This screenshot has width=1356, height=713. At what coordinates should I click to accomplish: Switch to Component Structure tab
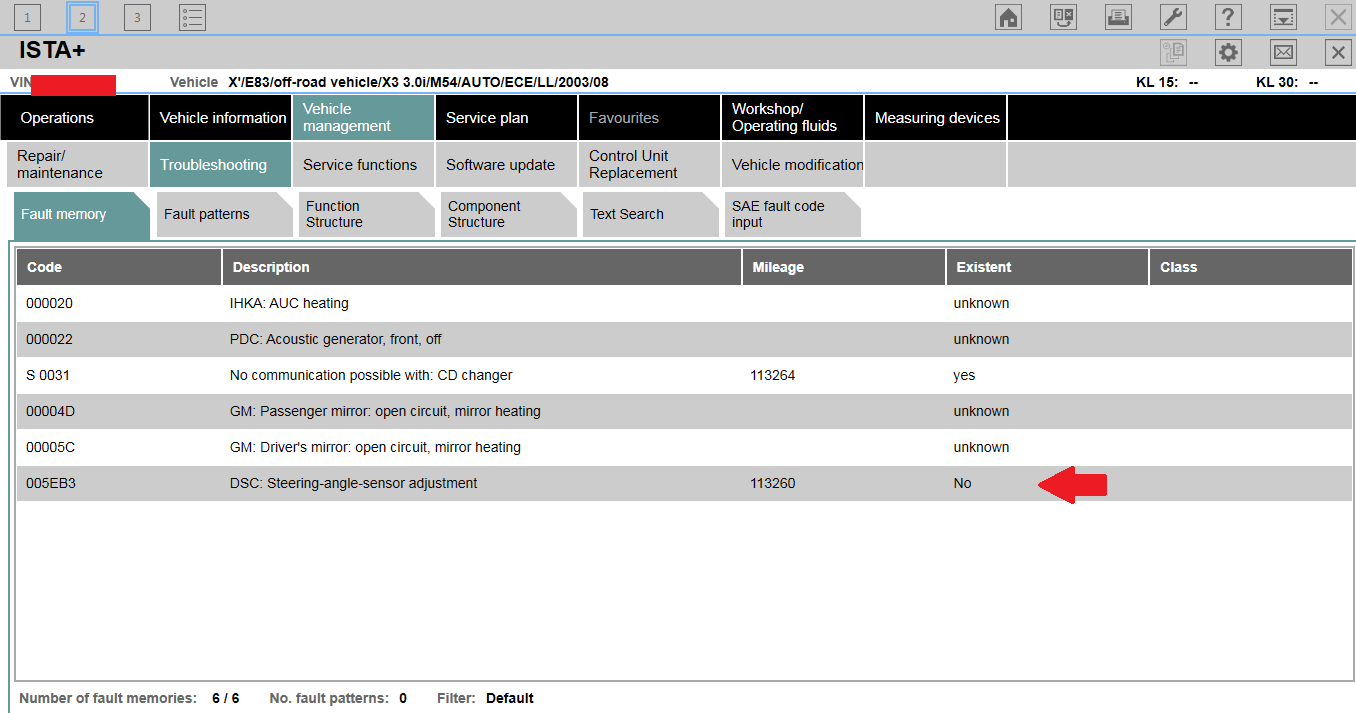509,214
